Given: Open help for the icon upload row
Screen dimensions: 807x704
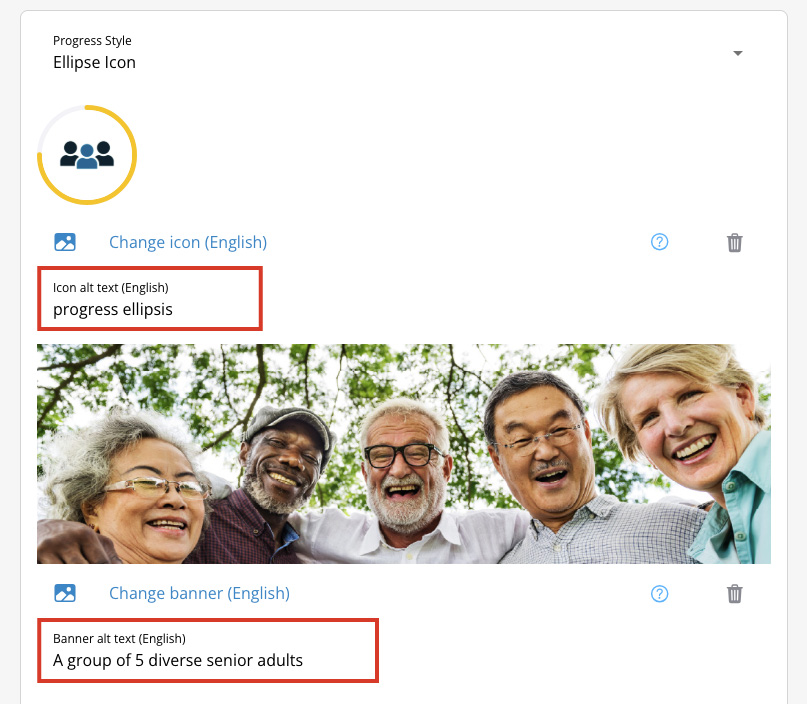Looking at the screenshot, I should [659, 242].
